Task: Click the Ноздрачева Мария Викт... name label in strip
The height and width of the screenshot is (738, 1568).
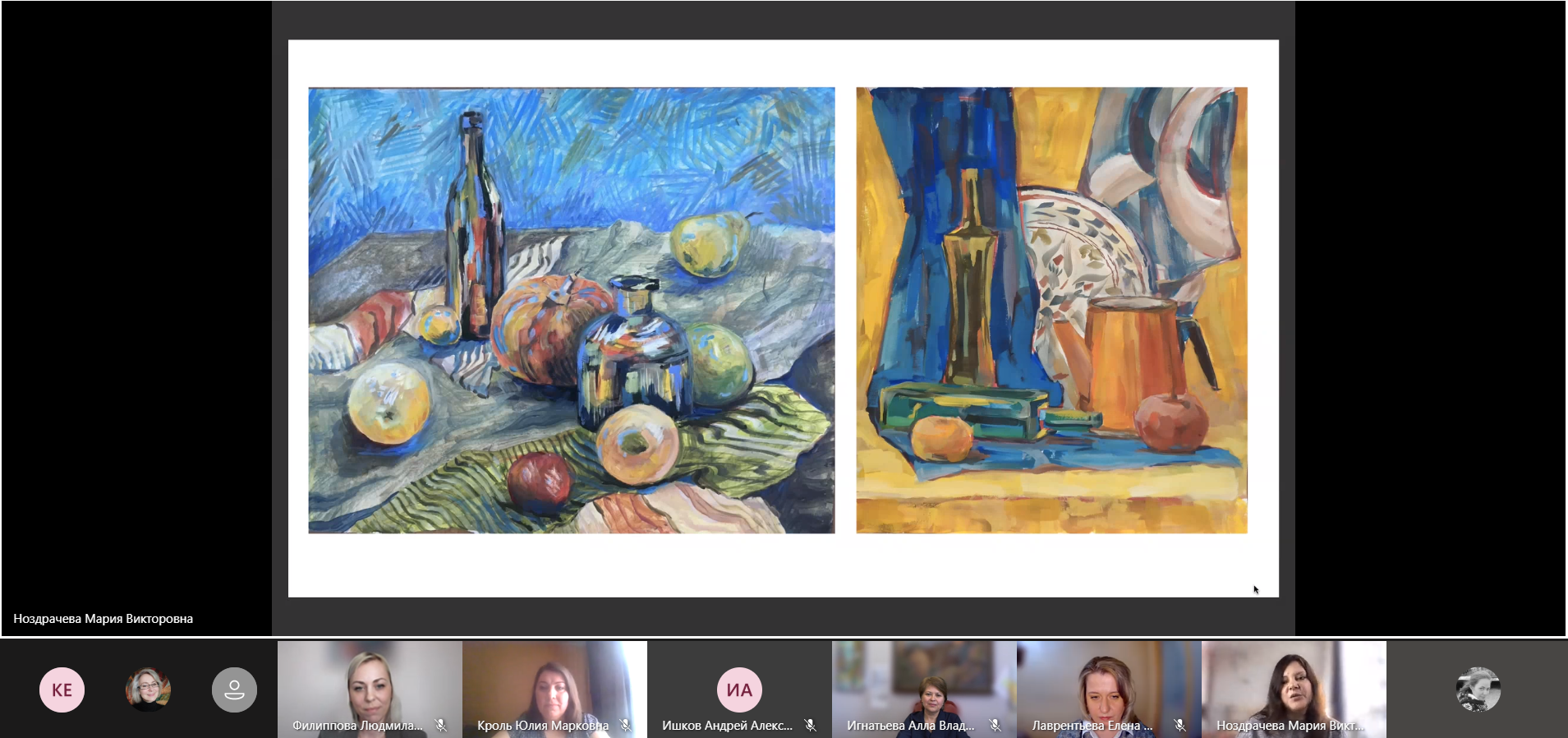Action: tap(1290, 726)
